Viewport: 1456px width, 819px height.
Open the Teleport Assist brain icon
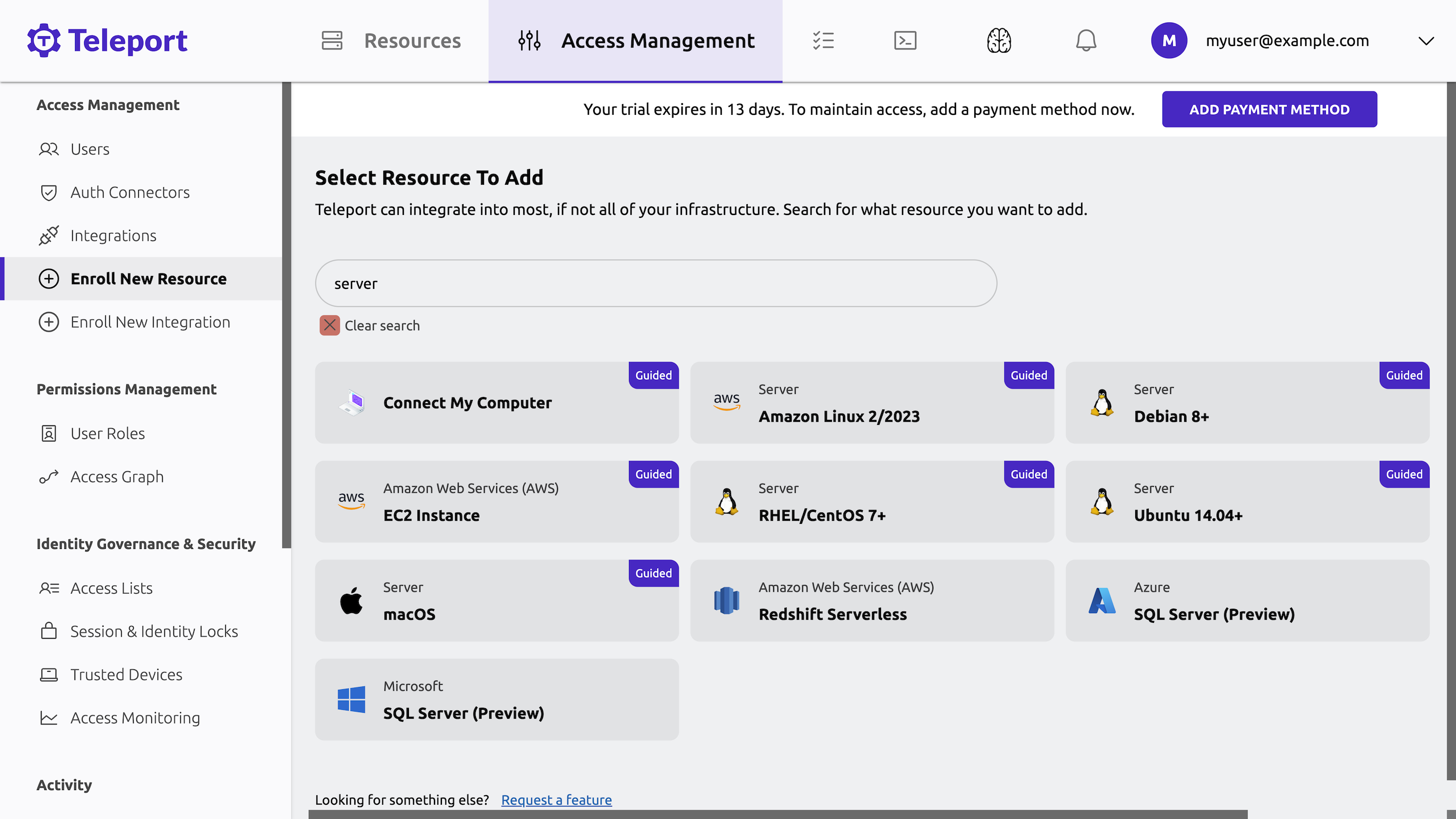[999, 40]
